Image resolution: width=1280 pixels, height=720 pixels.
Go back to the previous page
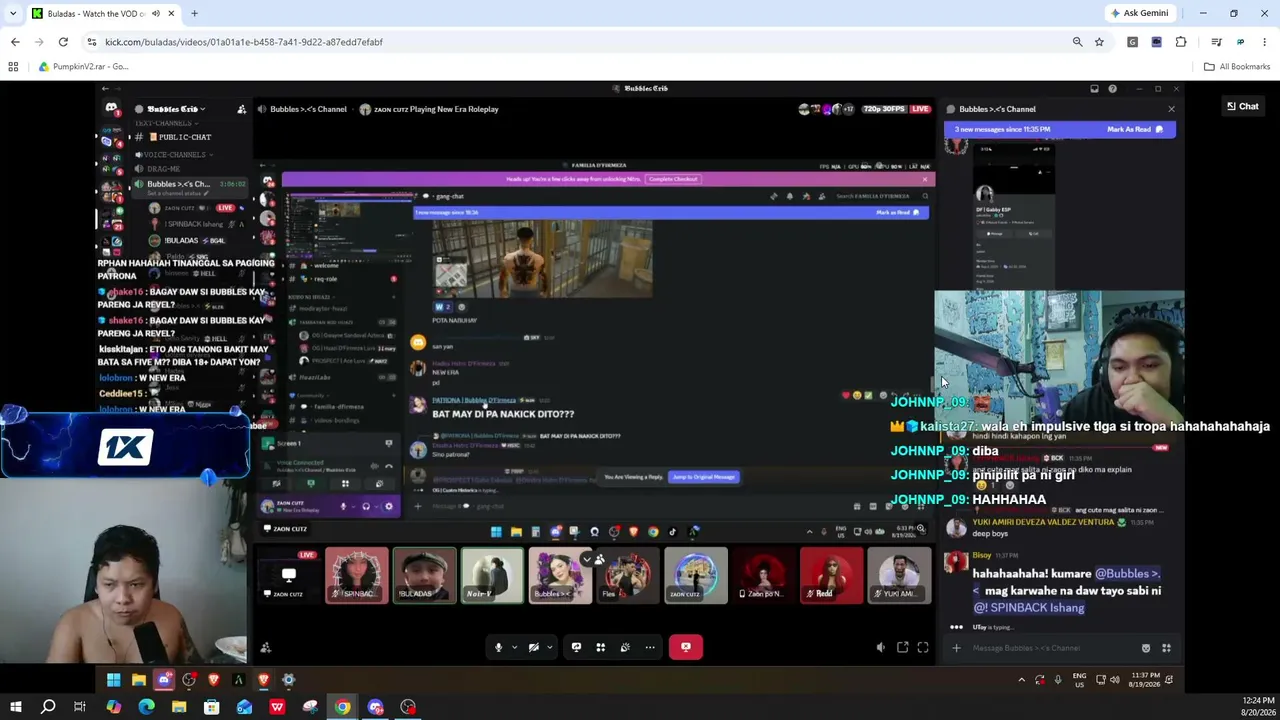tap(15, 42)
